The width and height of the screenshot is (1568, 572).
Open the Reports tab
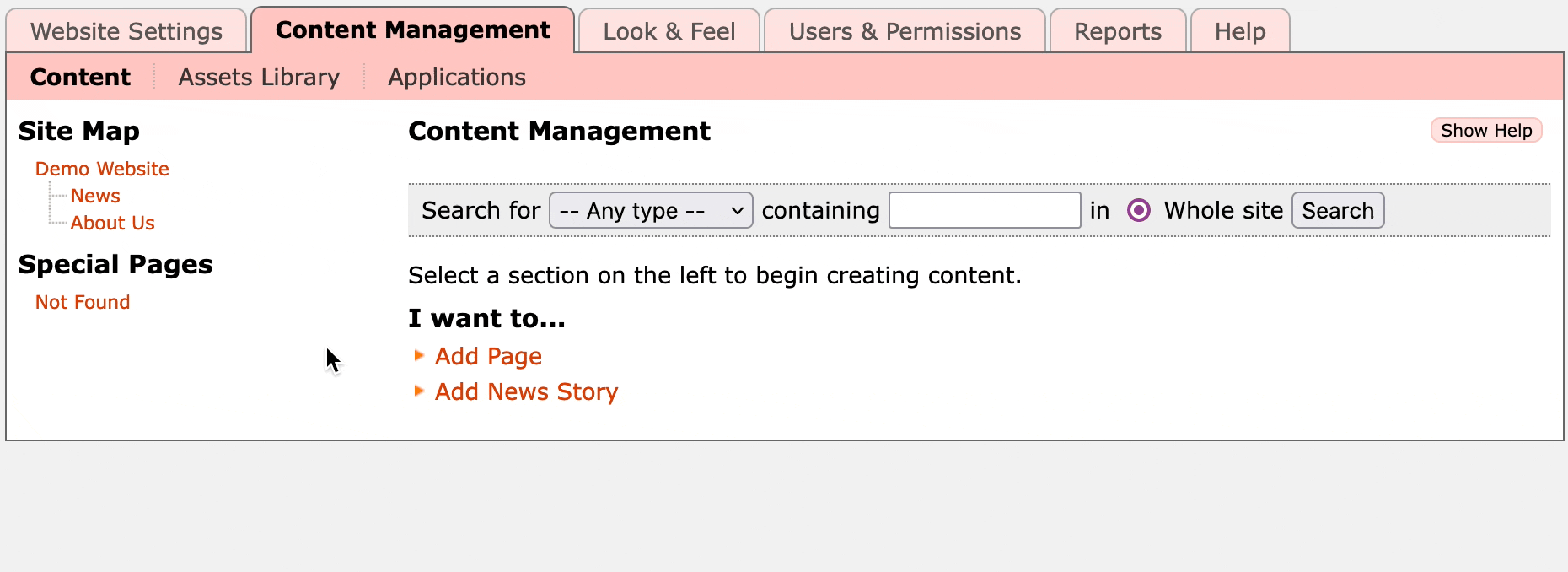[x=1117, y=31]
